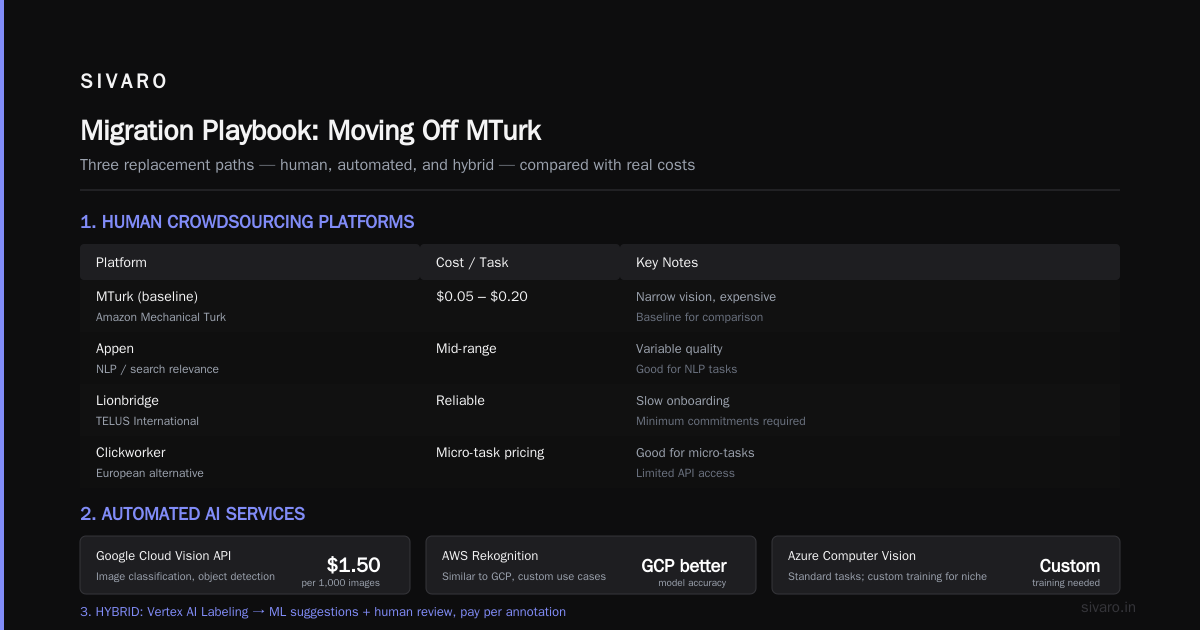Click the 'Mid-range' cost cell
The image size is (1200, 630).
point(466,348)
